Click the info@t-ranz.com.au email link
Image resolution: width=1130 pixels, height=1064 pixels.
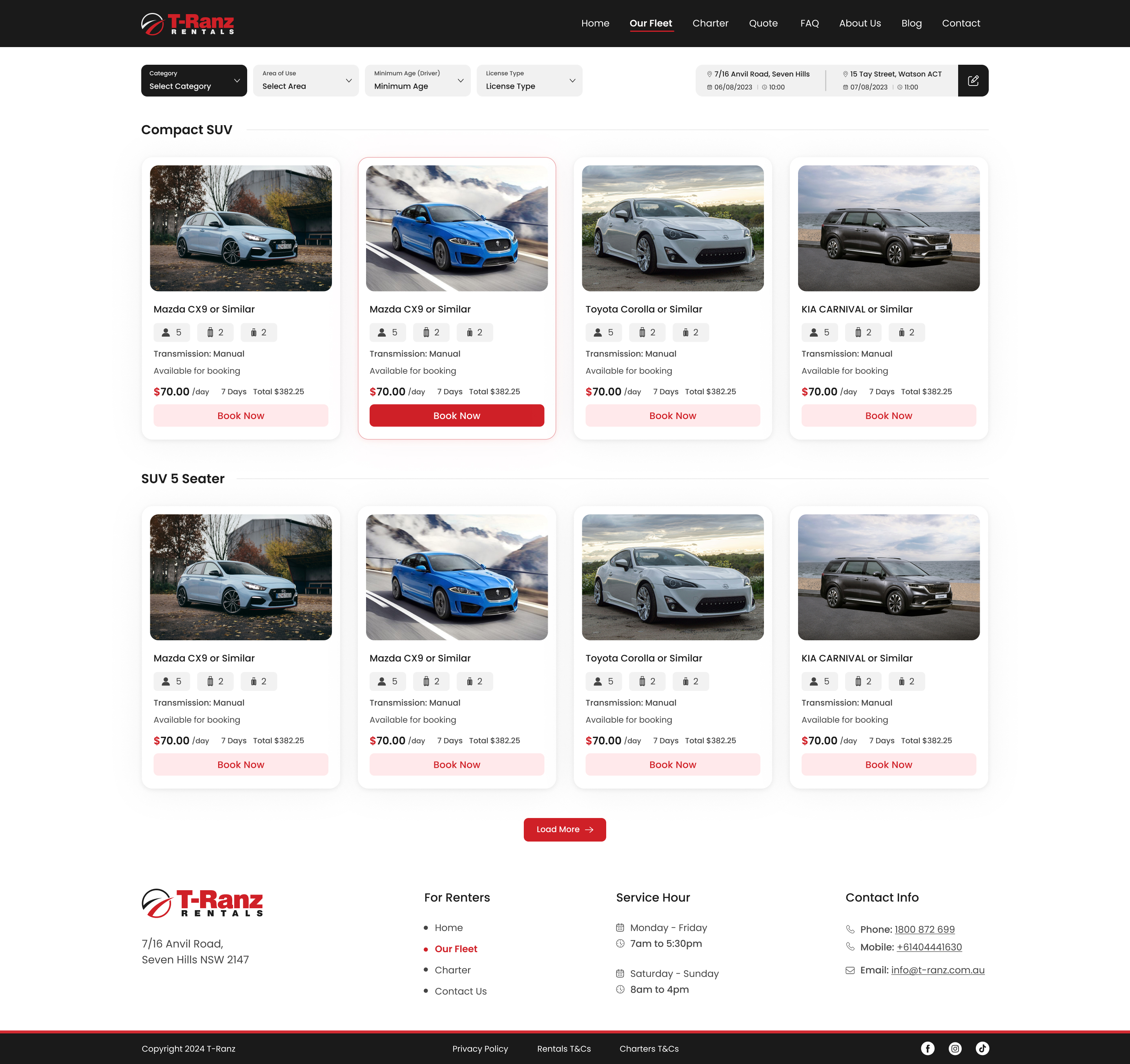[937, 970]
